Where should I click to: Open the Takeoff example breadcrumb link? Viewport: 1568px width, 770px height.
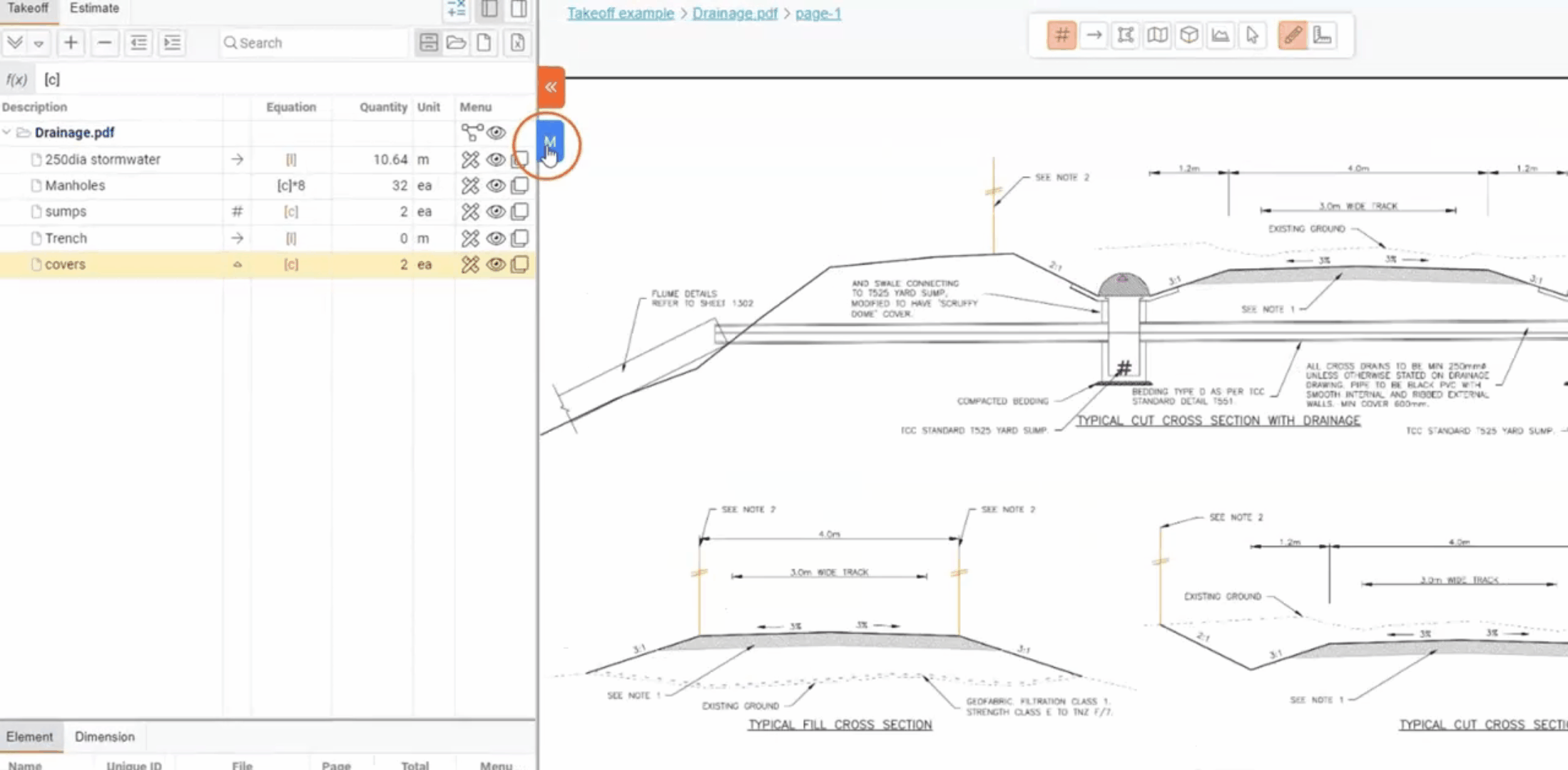click(620, 14)
